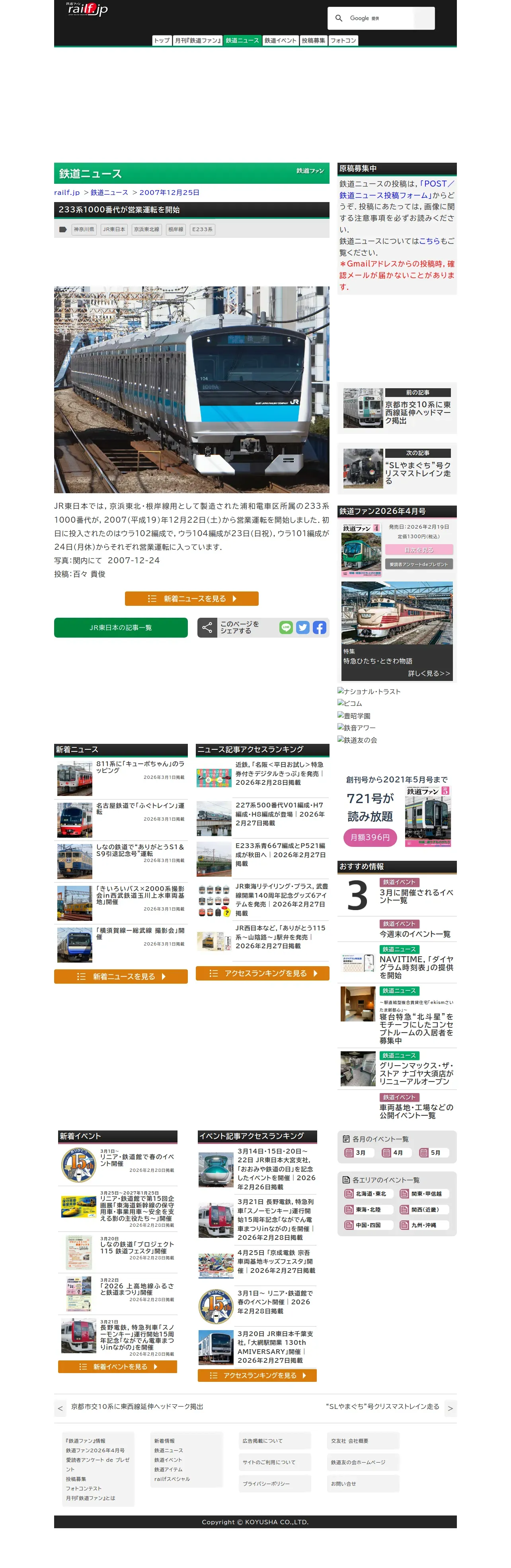The width and height of the screenshot is (511, 1568).
Task: Click the railf.jp logo in header
Action: tap(87, 9)
